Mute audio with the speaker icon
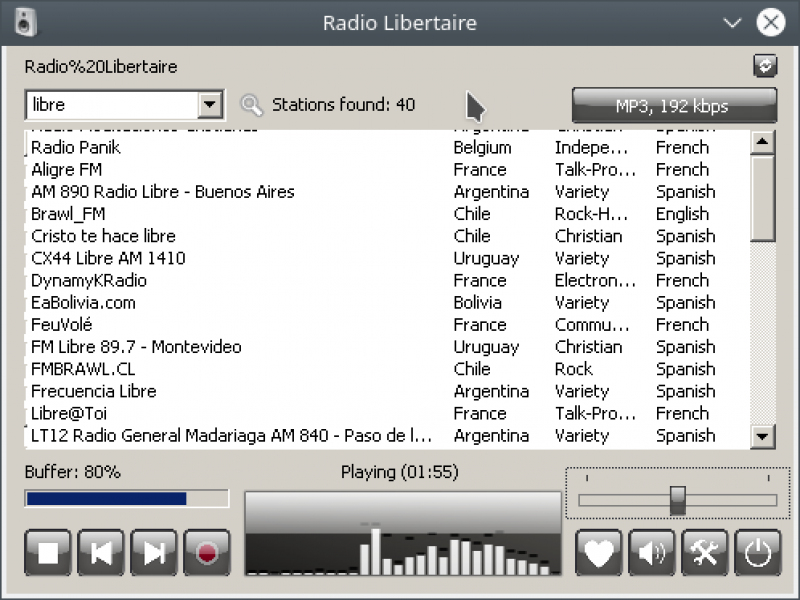800x600 pixels. (652, 552)
